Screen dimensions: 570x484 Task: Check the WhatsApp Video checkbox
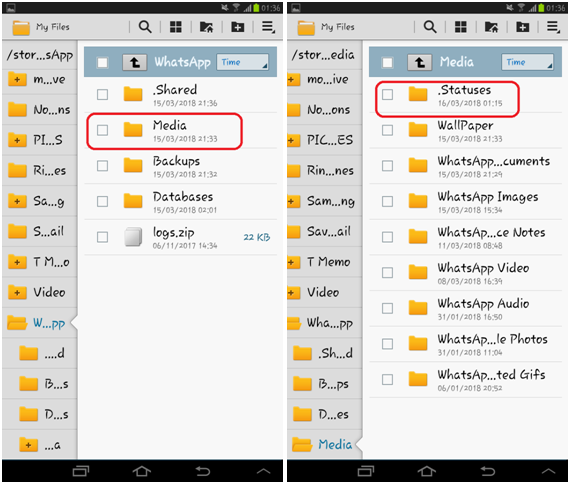pyautogui.click(x=388, y=273)
